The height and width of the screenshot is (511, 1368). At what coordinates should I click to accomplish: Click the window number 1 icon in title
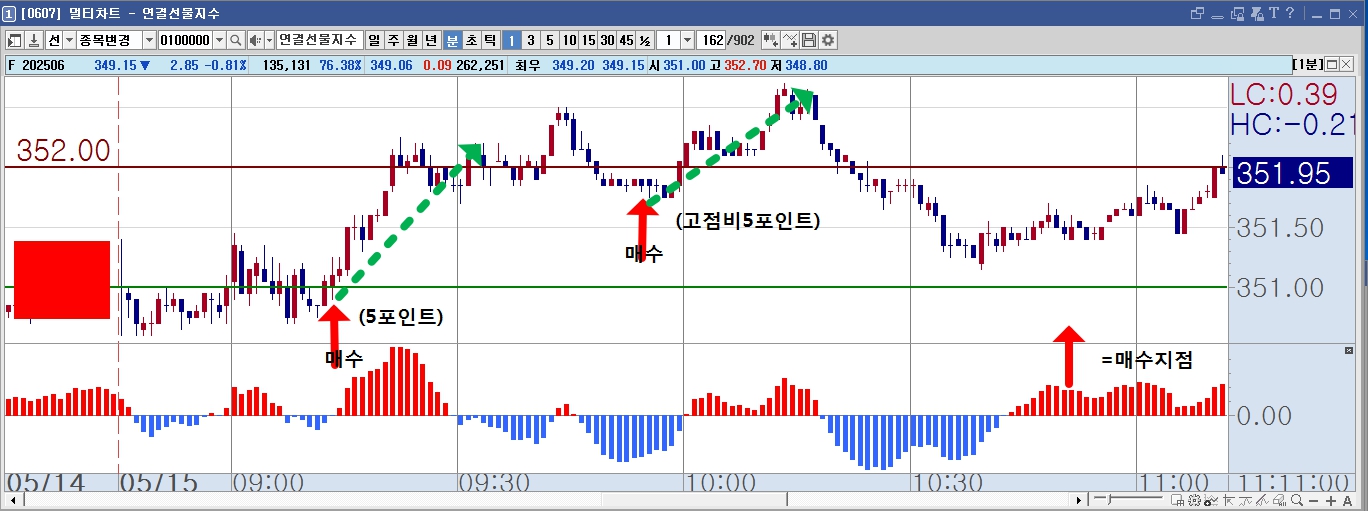[x=9, y=13]
